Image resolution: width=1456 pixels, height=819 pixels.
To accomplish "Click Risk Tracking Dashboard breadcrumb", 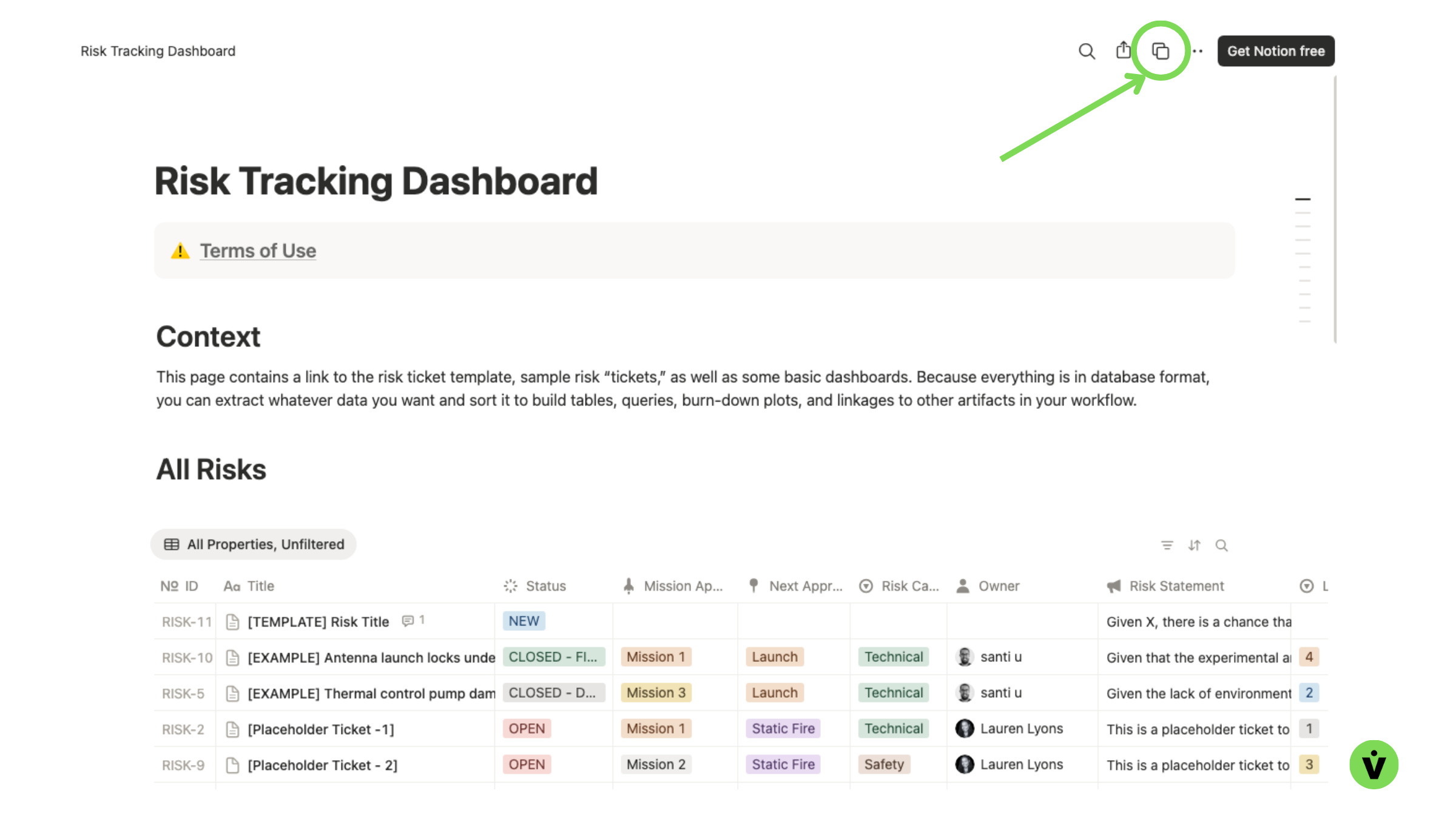I will pos(158,51).
